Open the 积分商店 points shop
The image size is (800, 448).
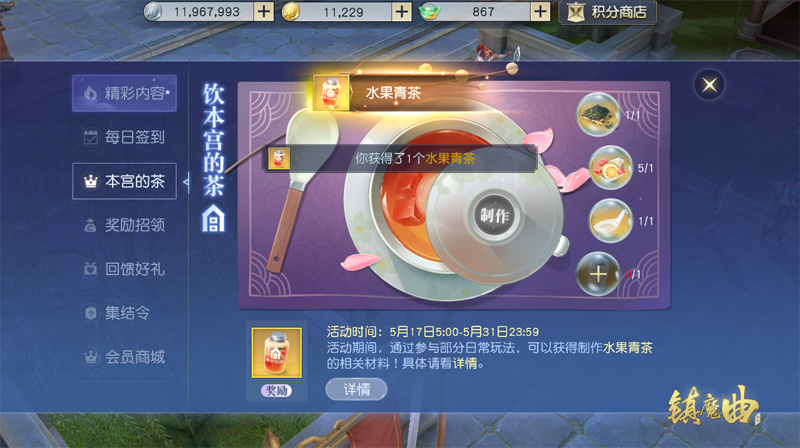pos(607,12)
